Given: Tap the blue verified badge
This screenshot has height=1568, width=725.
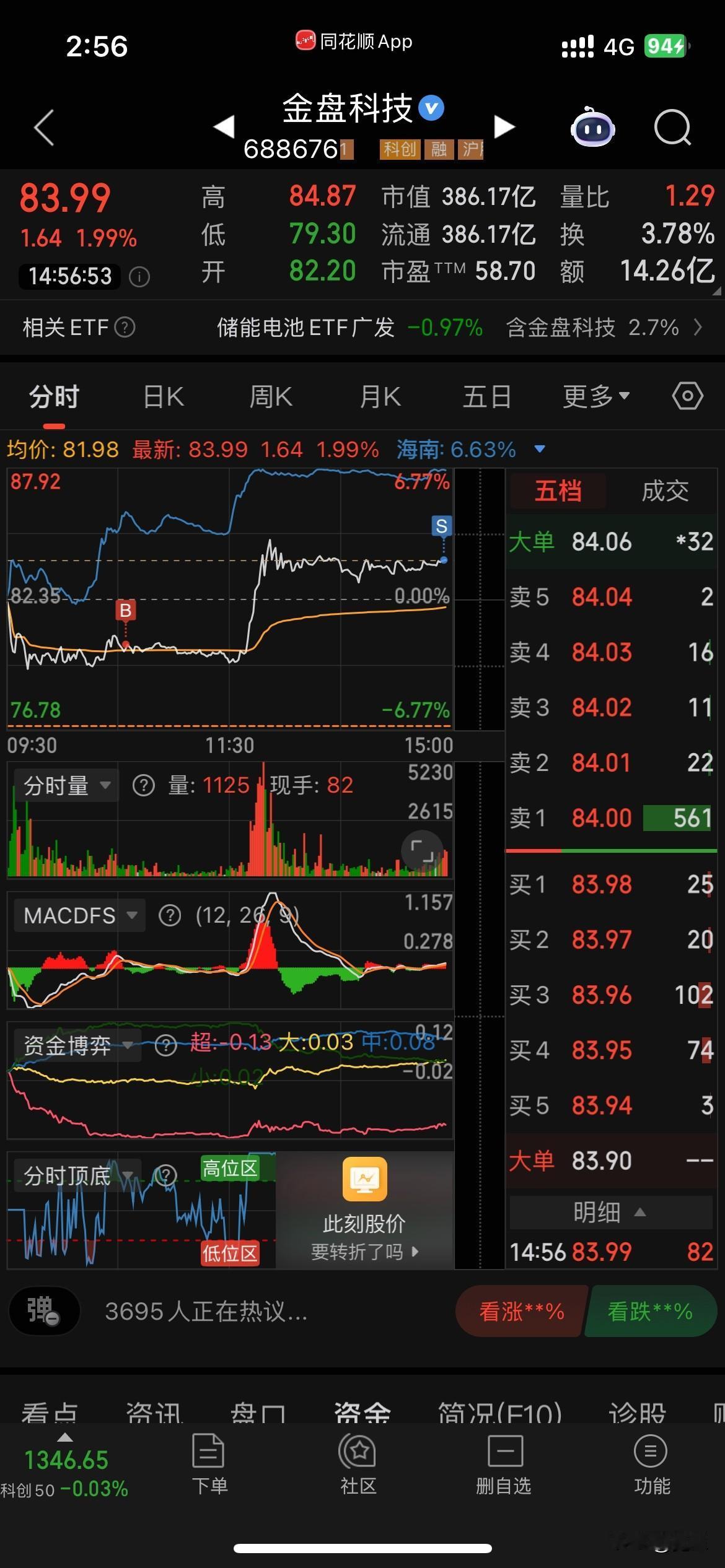Looking at the screenshot, I should 431,108.
